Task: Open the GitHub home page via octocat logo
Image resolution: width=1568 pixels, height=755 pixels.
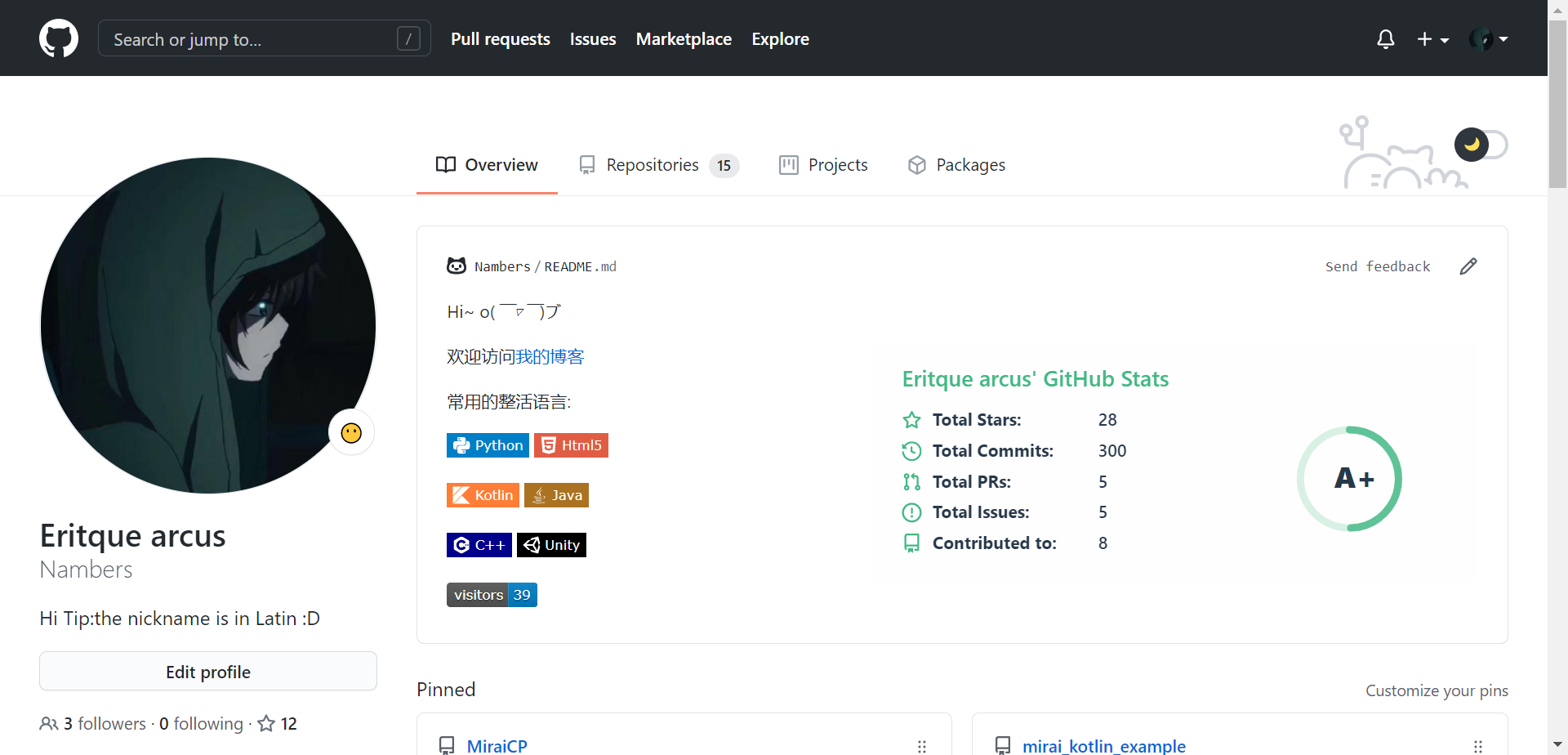Action: pos(58,38)
